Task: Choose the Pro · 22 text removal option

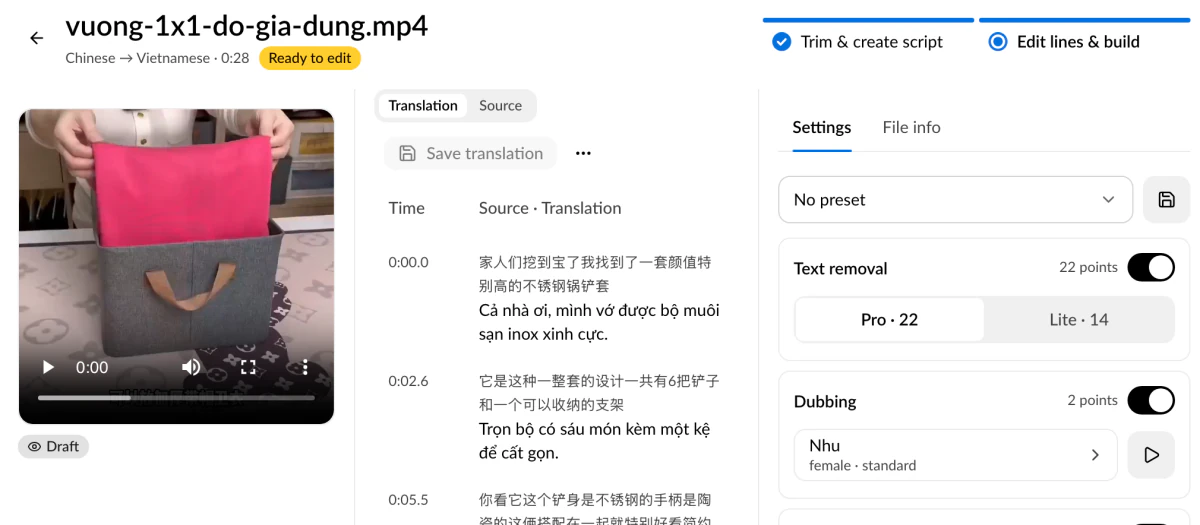Action: pos(889,319)
